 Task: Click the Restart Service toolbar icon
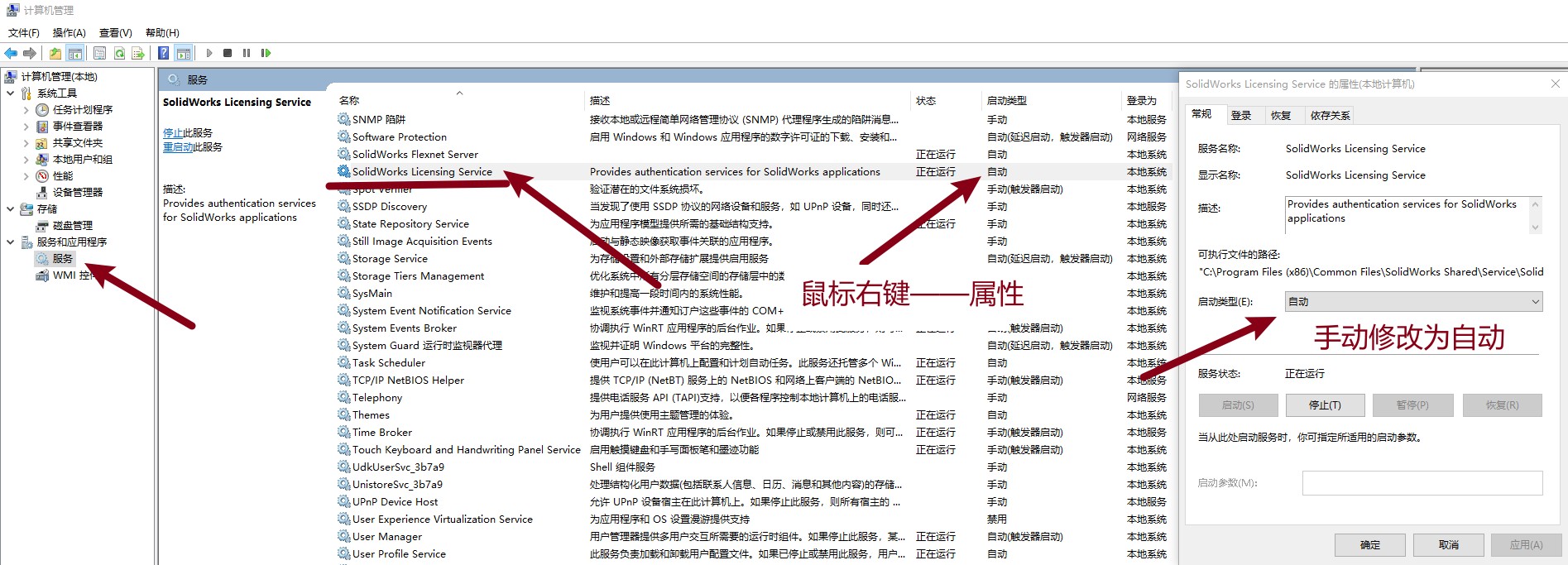point(266,53)
